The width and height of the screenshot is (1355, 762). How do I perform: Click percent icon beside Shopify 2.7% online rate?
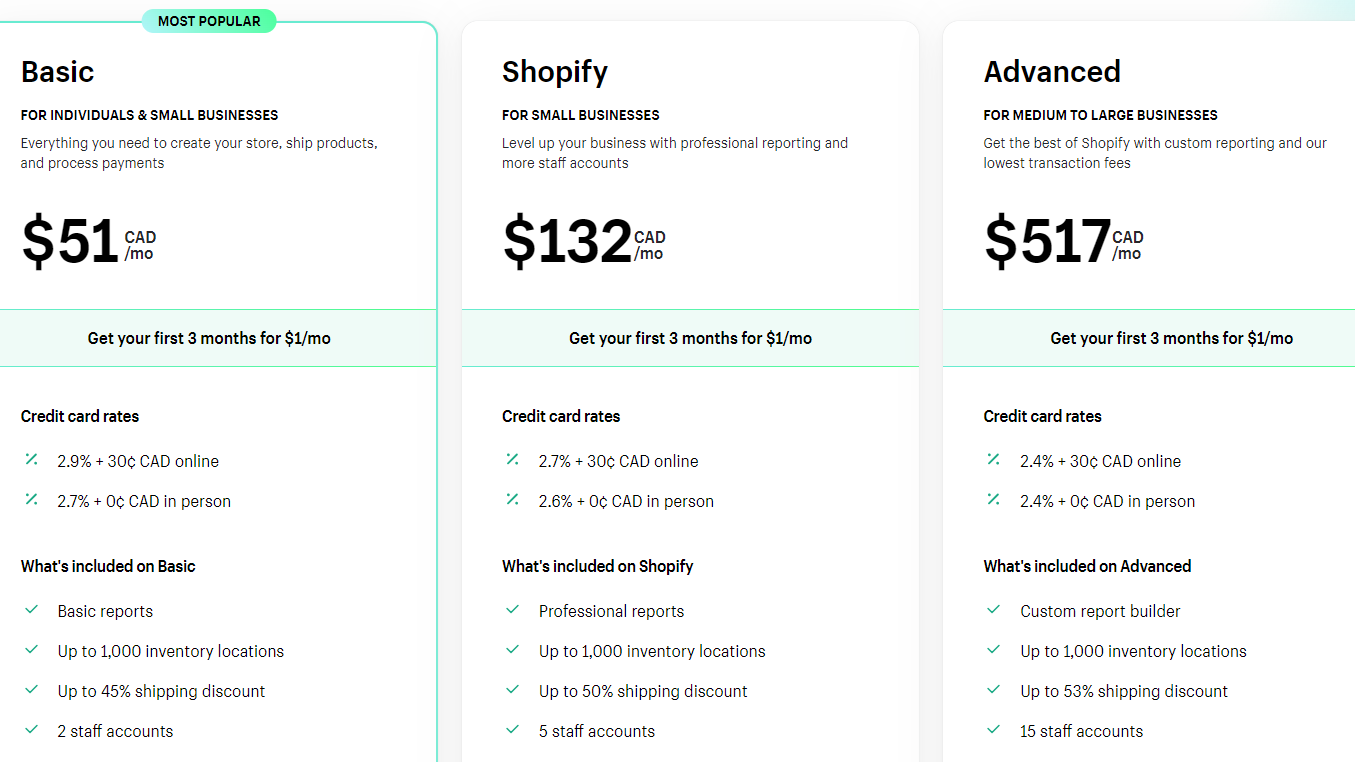click(513, 460)
